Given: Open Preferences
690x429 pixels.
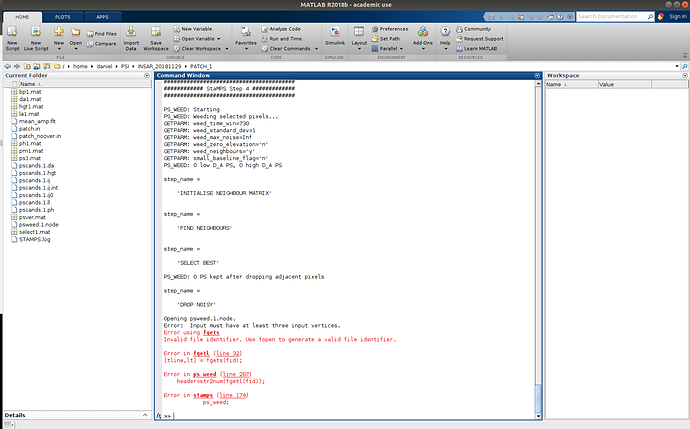Looking at the screenshot, I should point(390,29).
